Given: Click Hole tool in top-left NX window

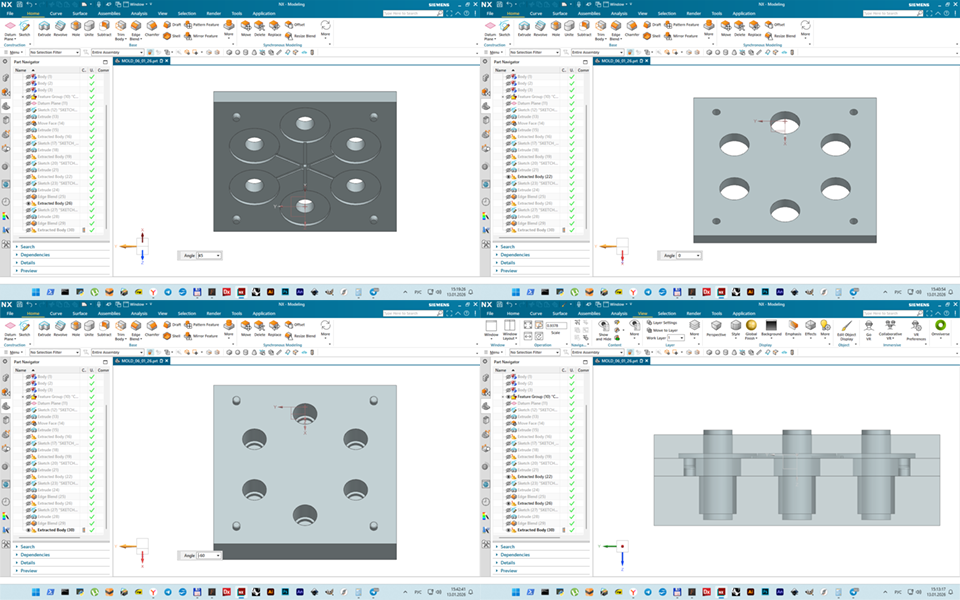Looking at the screenshot, I should click(76, 28).
